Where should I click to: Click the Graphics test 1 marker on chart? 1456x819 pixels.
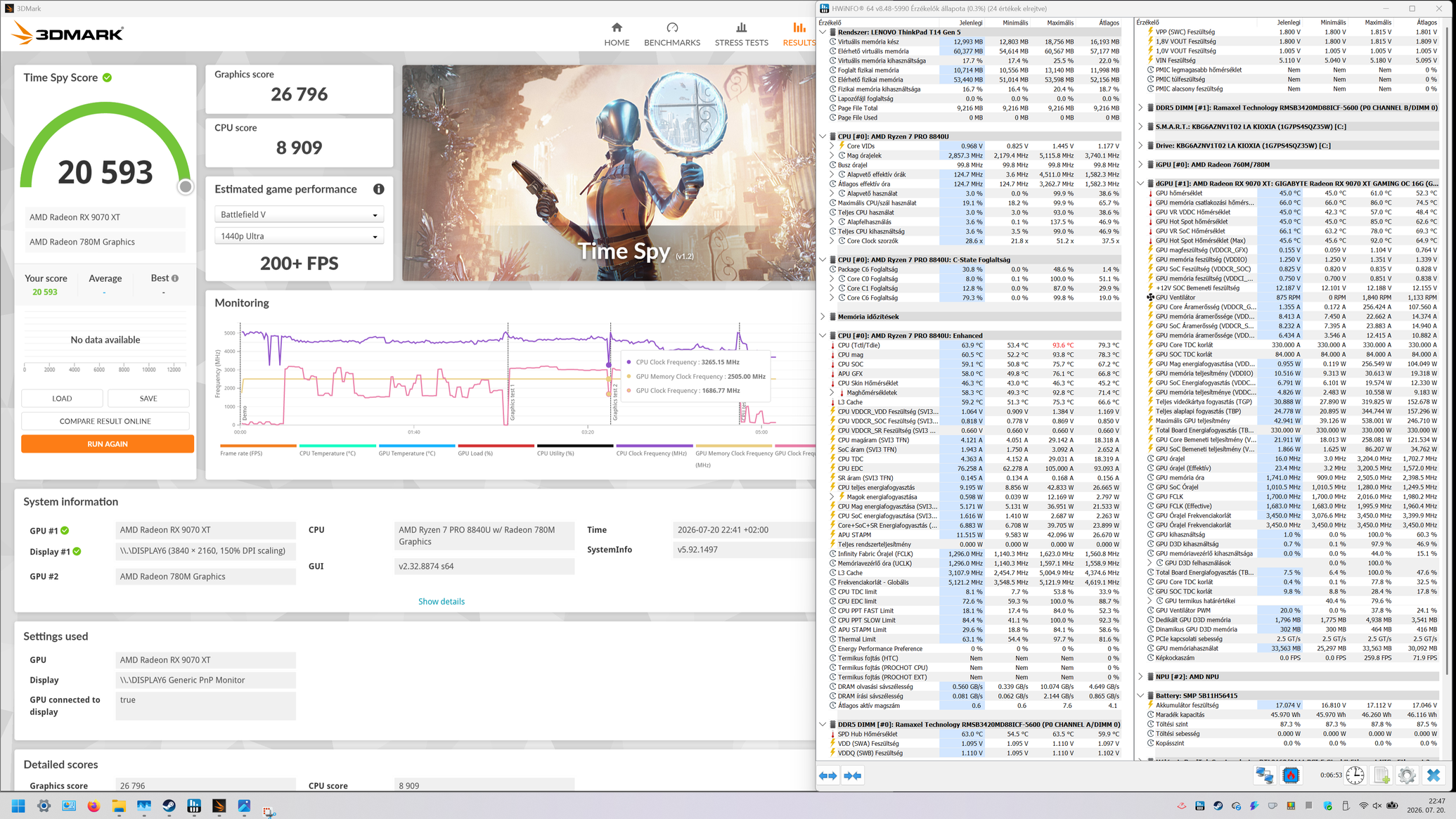513,402
